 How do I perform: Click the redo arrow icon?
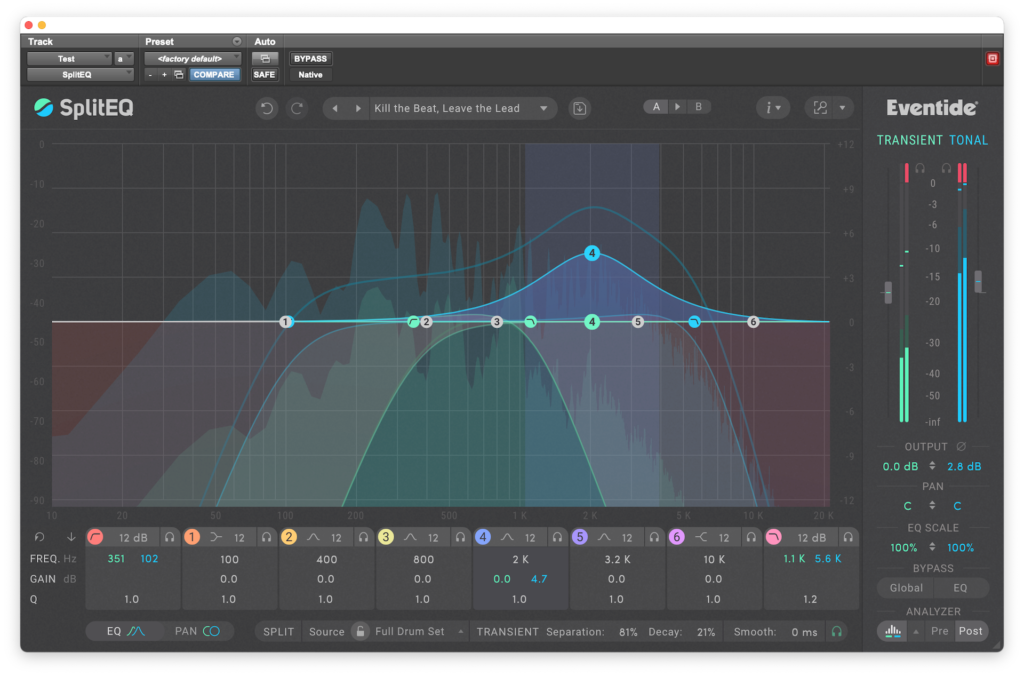pyautogui.click(x=296, y=108)
